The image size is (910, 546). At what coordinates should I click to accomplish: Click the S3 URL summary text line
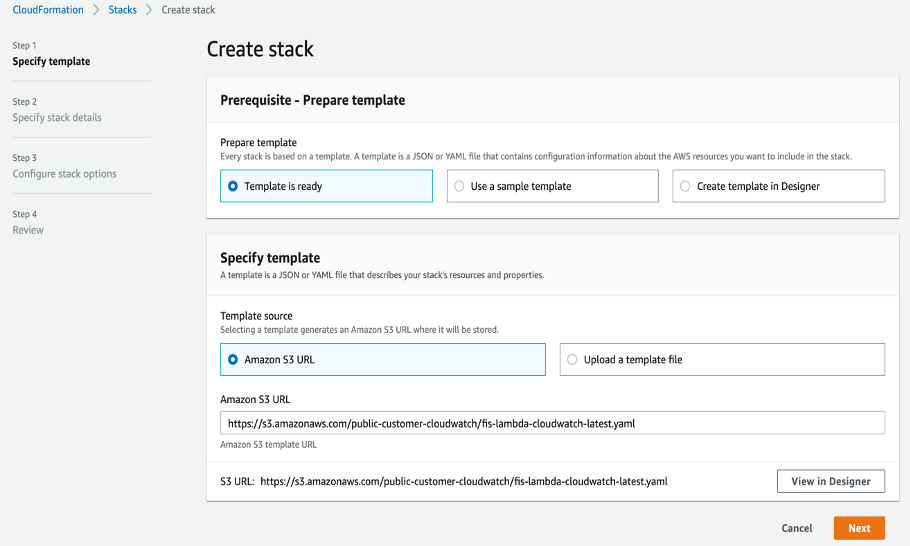[444, 481]
